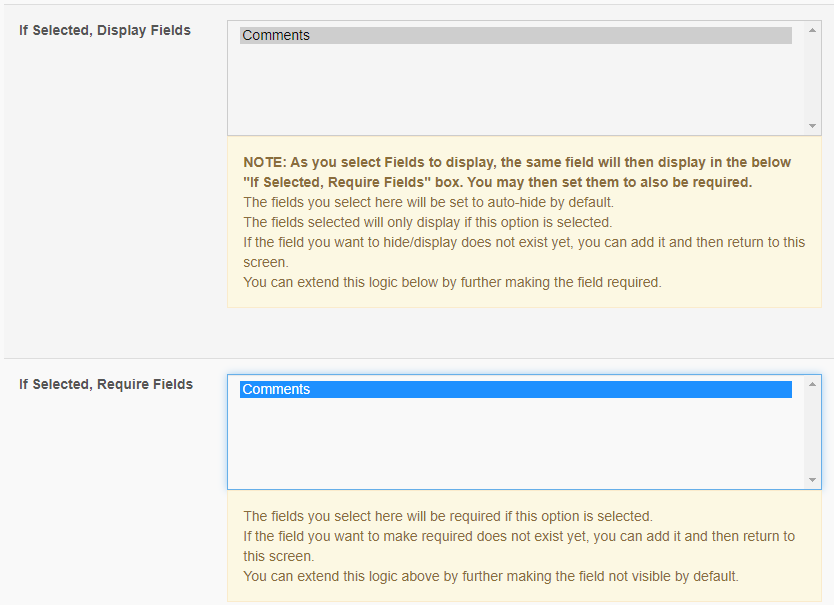Click the Display Fields scrollbar track
834x605 pixels.
(x=812, y=78)
